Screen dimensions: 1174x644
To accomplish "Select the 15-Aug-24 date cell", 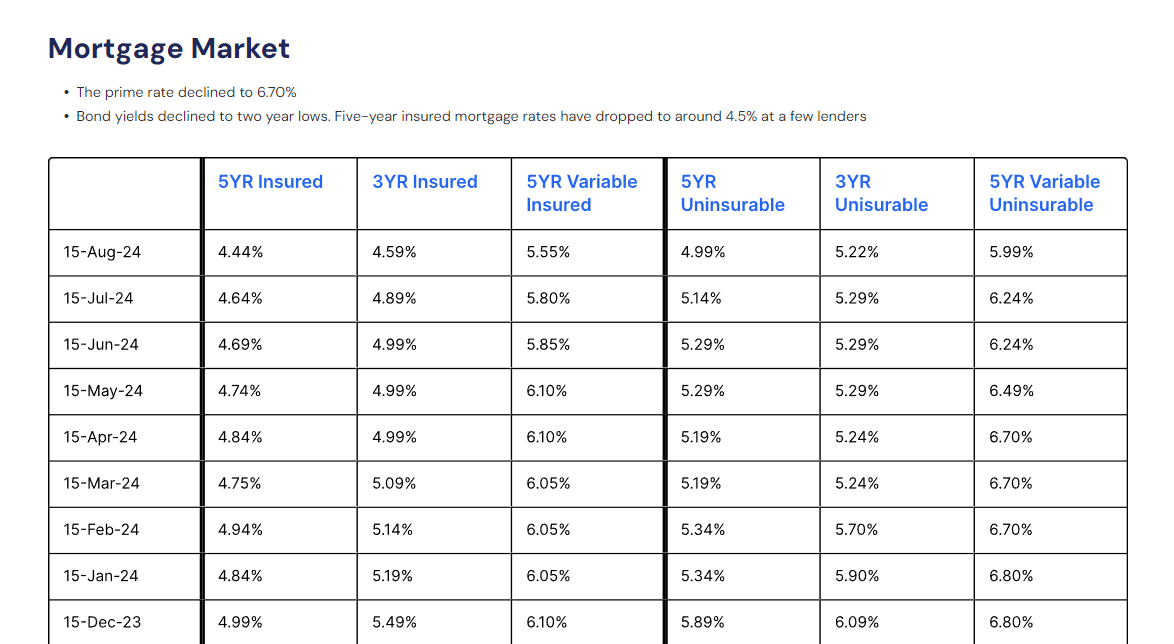I will click(102, 252).
